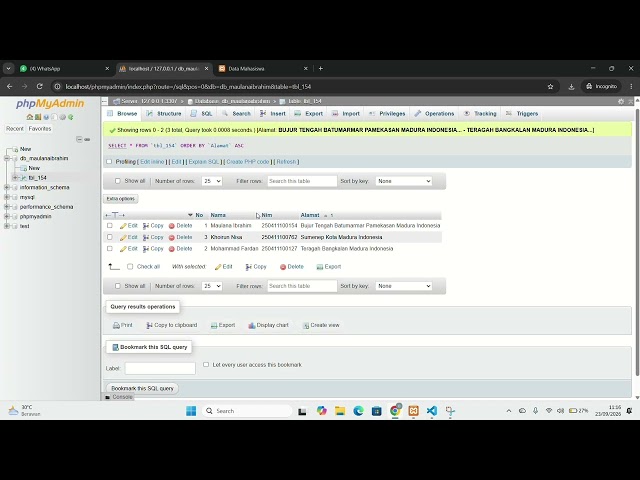Click Edit pencil for Khoirun Nisa row

(123, 237)
